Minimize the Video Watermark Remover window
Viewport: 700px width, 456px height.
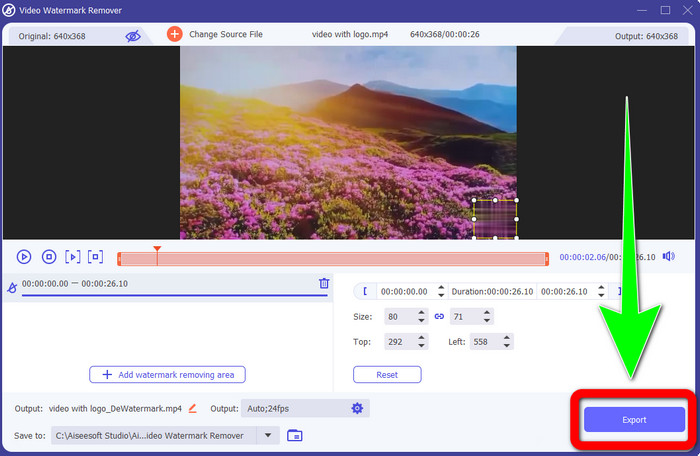click(642, 10)
